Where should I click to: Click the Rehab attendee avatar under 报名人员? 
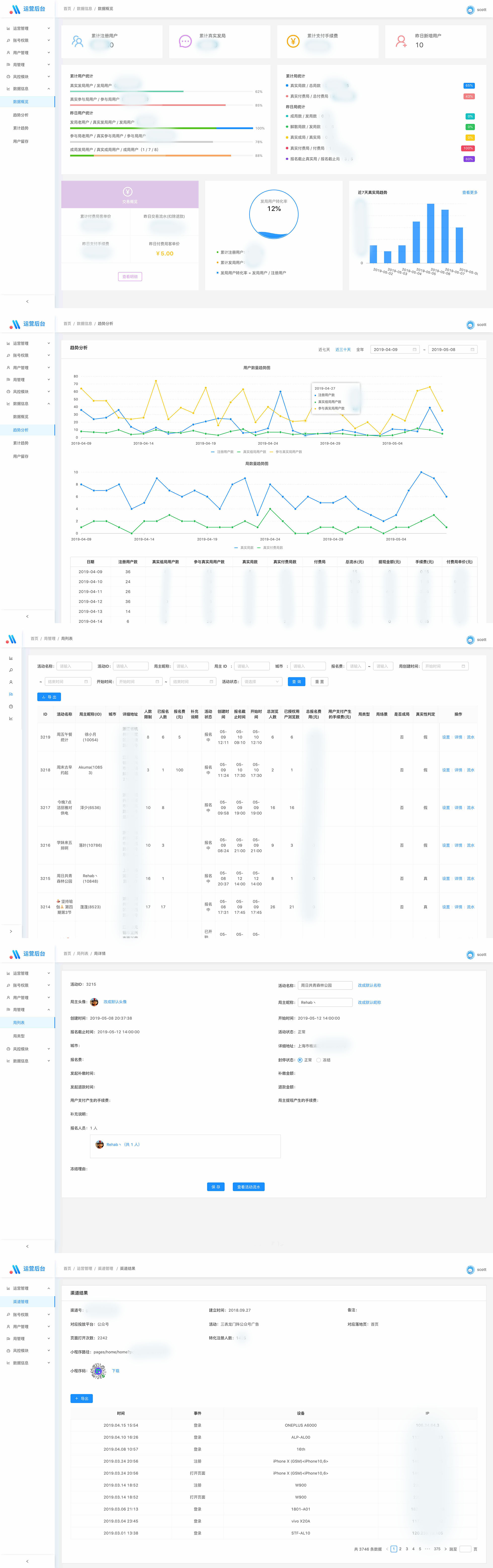click(100, 1144)
